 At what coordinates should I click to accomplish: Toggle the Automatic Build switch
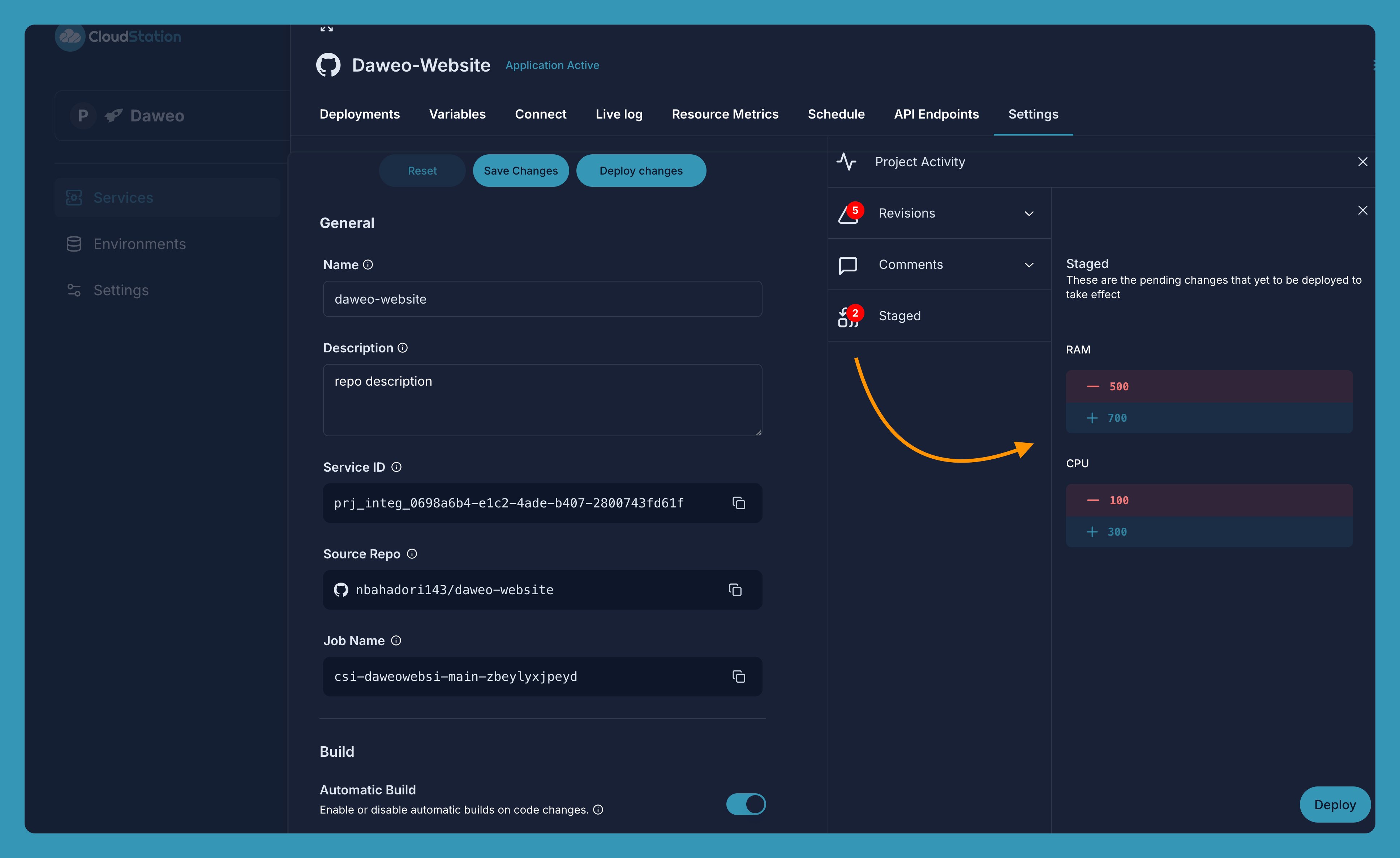[x=746, y=804]
